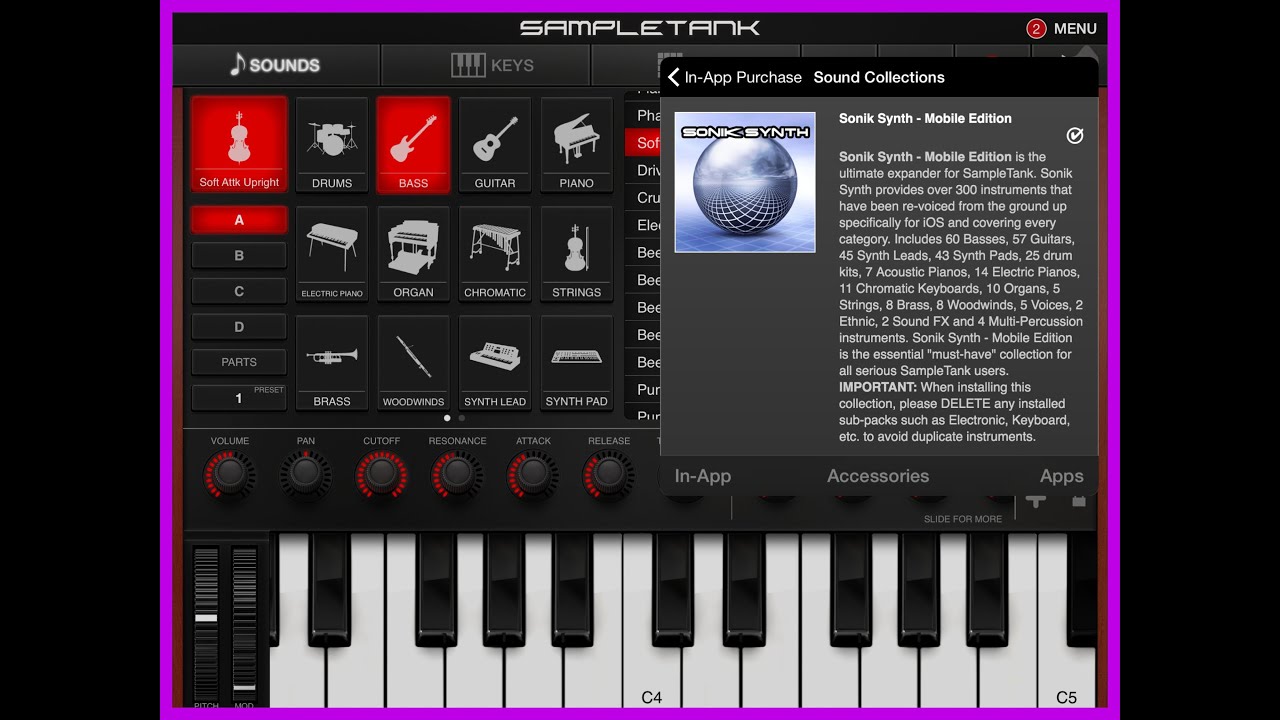Viewport: 1280px width, 720px height.
Task: Click the ATTACK knob
Action: point(533,474)
